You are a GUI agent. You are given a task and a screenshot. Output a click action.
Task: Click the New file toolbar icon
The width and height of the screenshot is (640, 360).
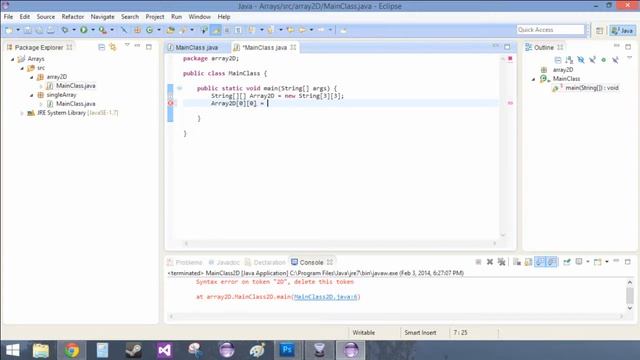pyautogui.click(x=9, y=30)
